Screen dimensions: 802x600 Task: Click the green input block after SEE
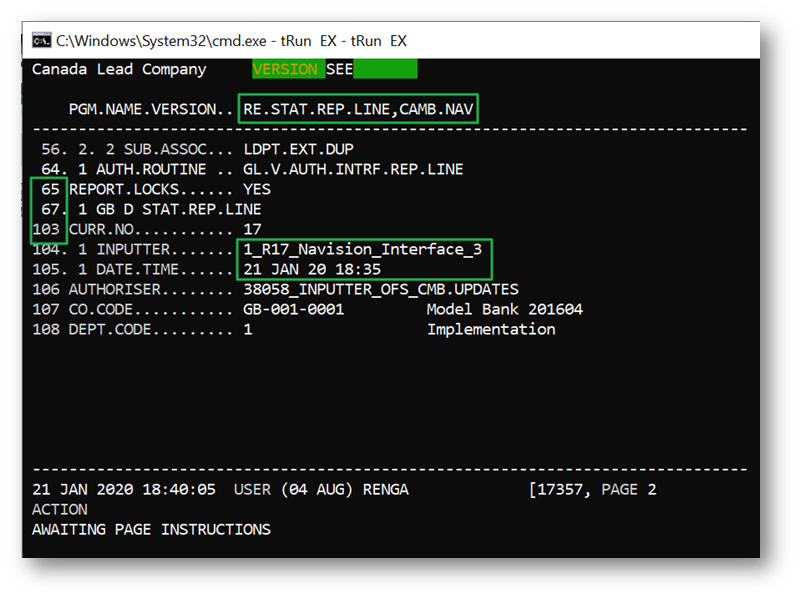click(385, 69)
